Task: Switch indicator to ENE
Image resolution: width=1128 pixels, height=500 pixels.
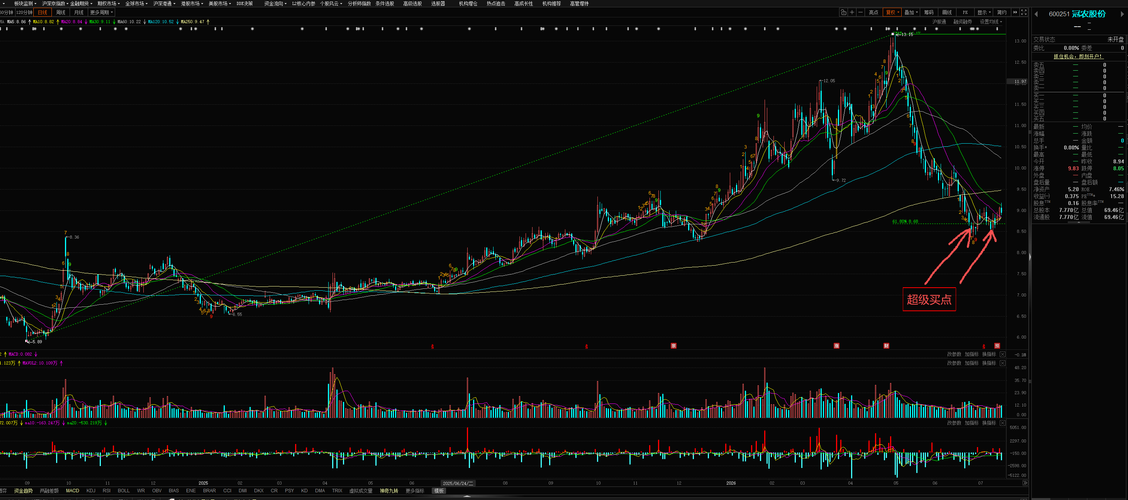Action: point(191,491)
